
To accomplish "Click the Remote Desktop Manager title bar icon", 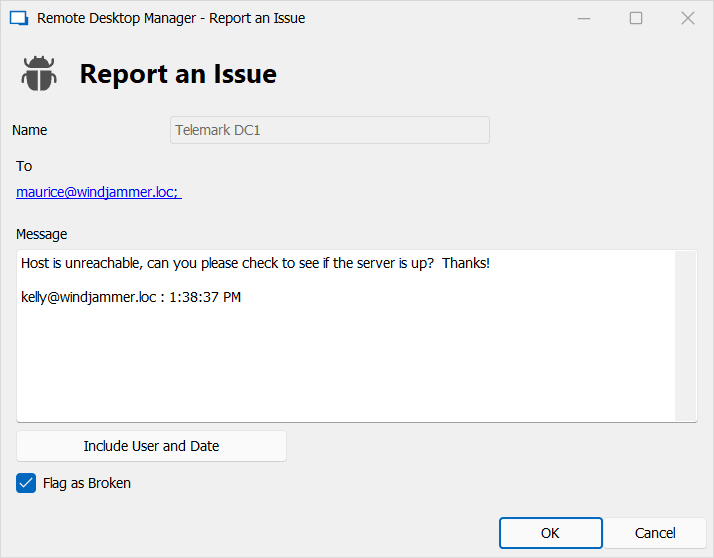I will point(18,18).
